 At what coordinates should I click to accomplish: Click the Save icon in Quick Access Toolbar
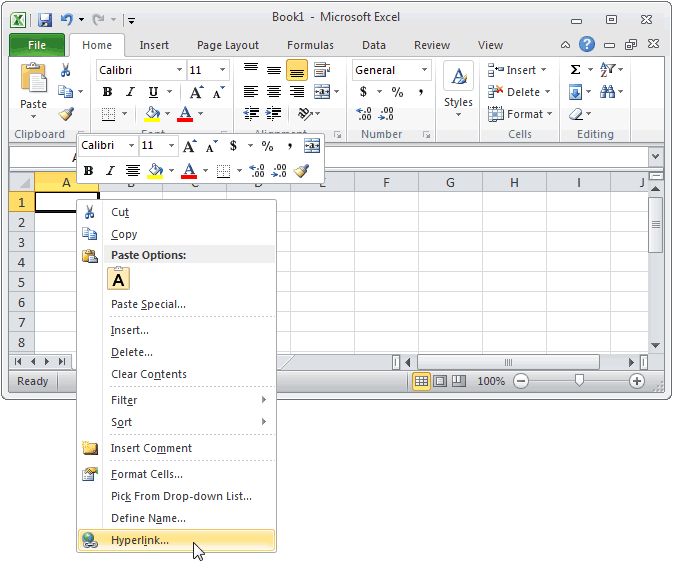[45, 20]
